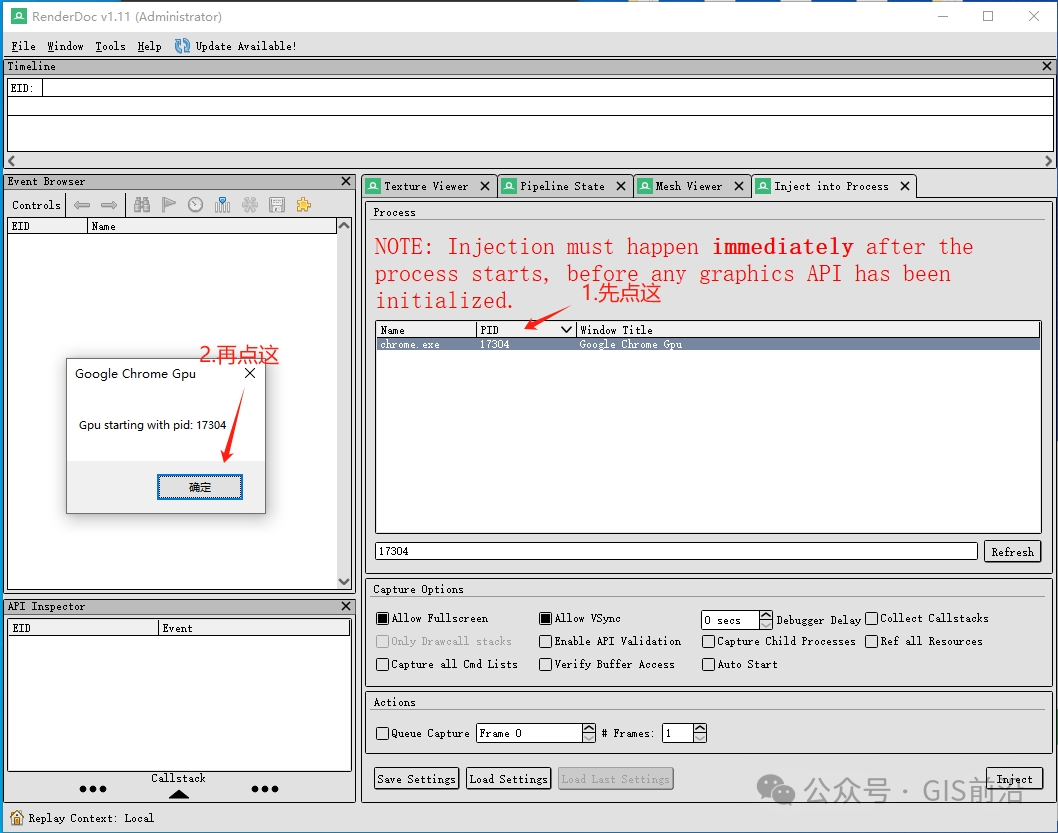Click the PID column sort dropdown arrow
This screenshot has width=1058, height=833.
567,330
